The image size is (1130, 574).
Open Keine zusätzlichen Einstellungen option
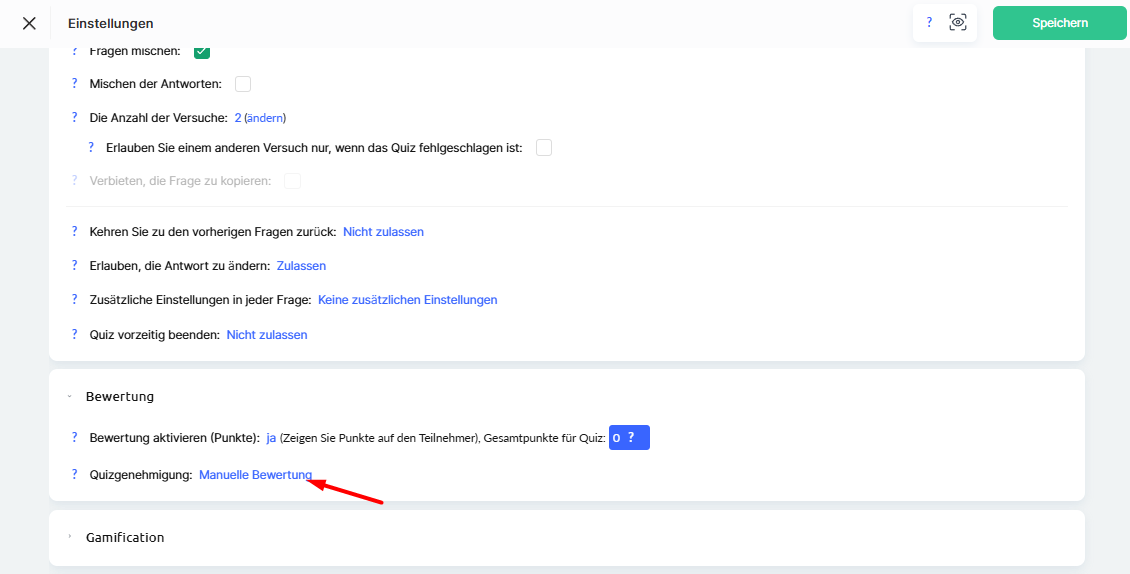[408, 300]
